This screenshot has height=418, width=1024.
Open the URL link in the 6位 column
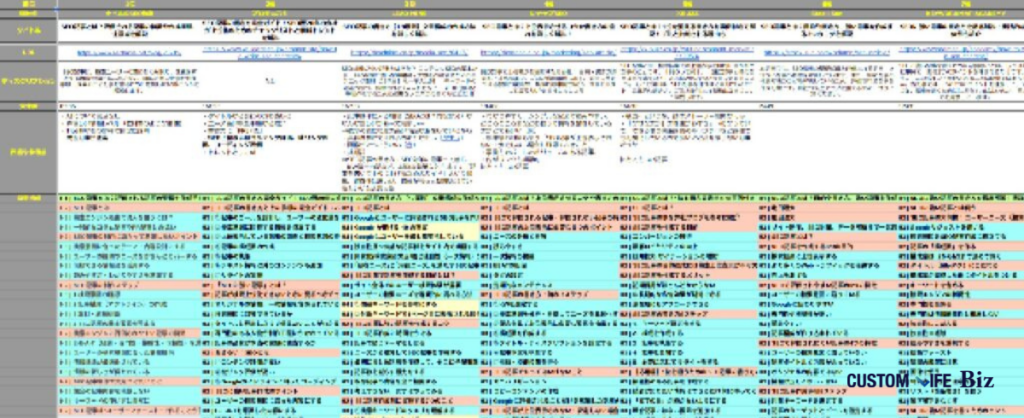(x=825, y=53)
